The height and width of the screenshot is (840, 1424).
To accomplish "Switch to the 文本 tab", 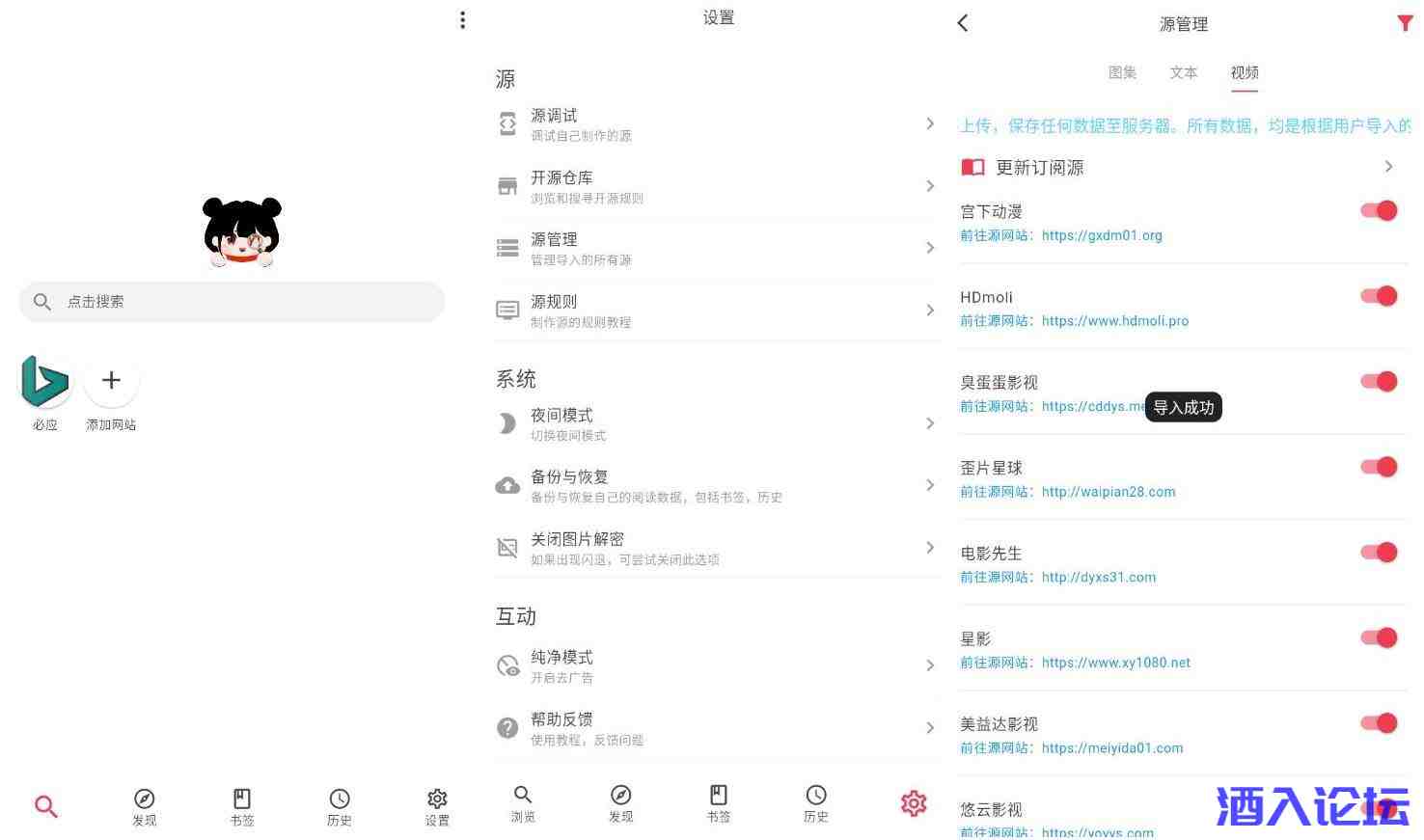I will [1184, 73].
